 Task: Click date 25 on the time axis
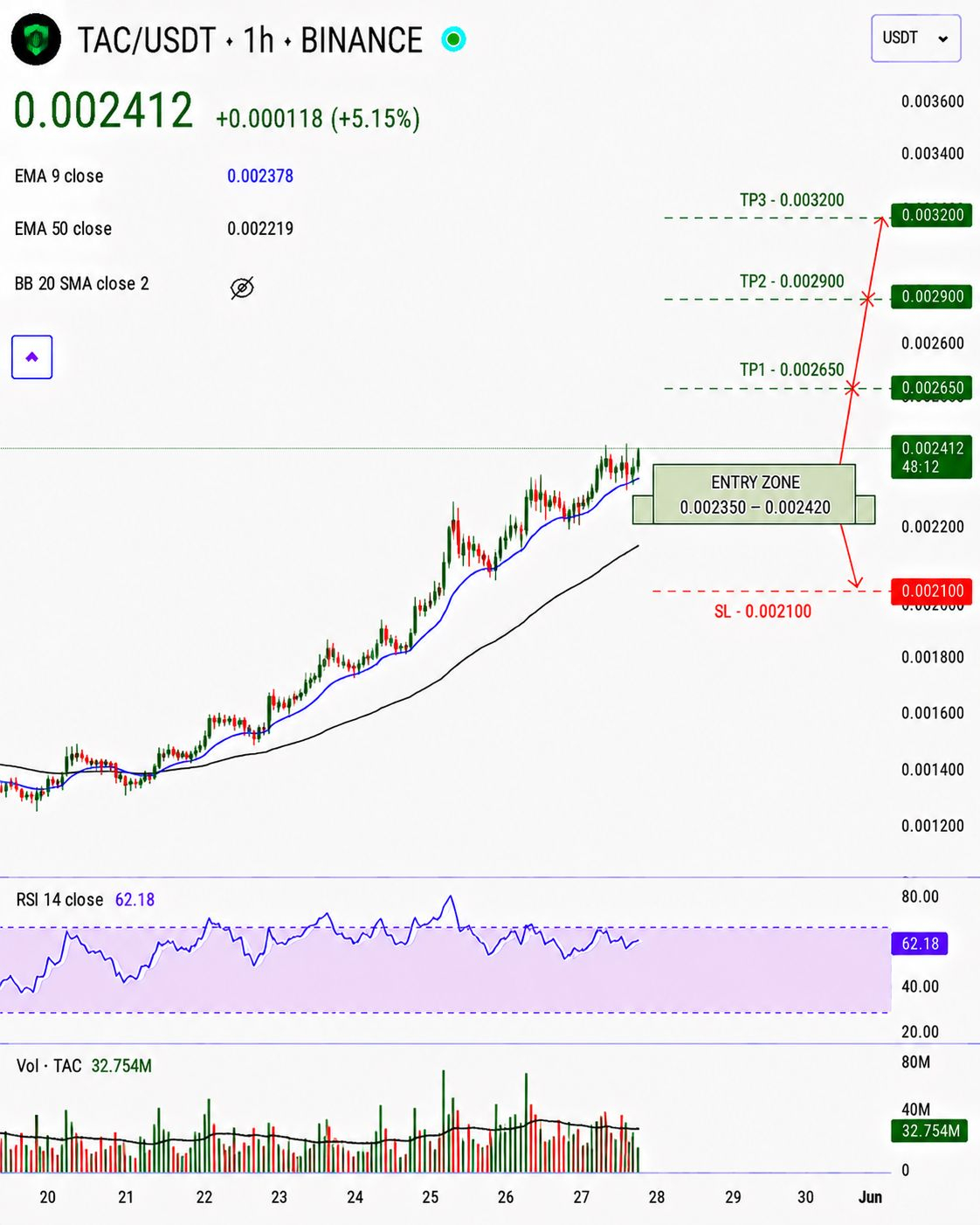tap(431, 1197)
